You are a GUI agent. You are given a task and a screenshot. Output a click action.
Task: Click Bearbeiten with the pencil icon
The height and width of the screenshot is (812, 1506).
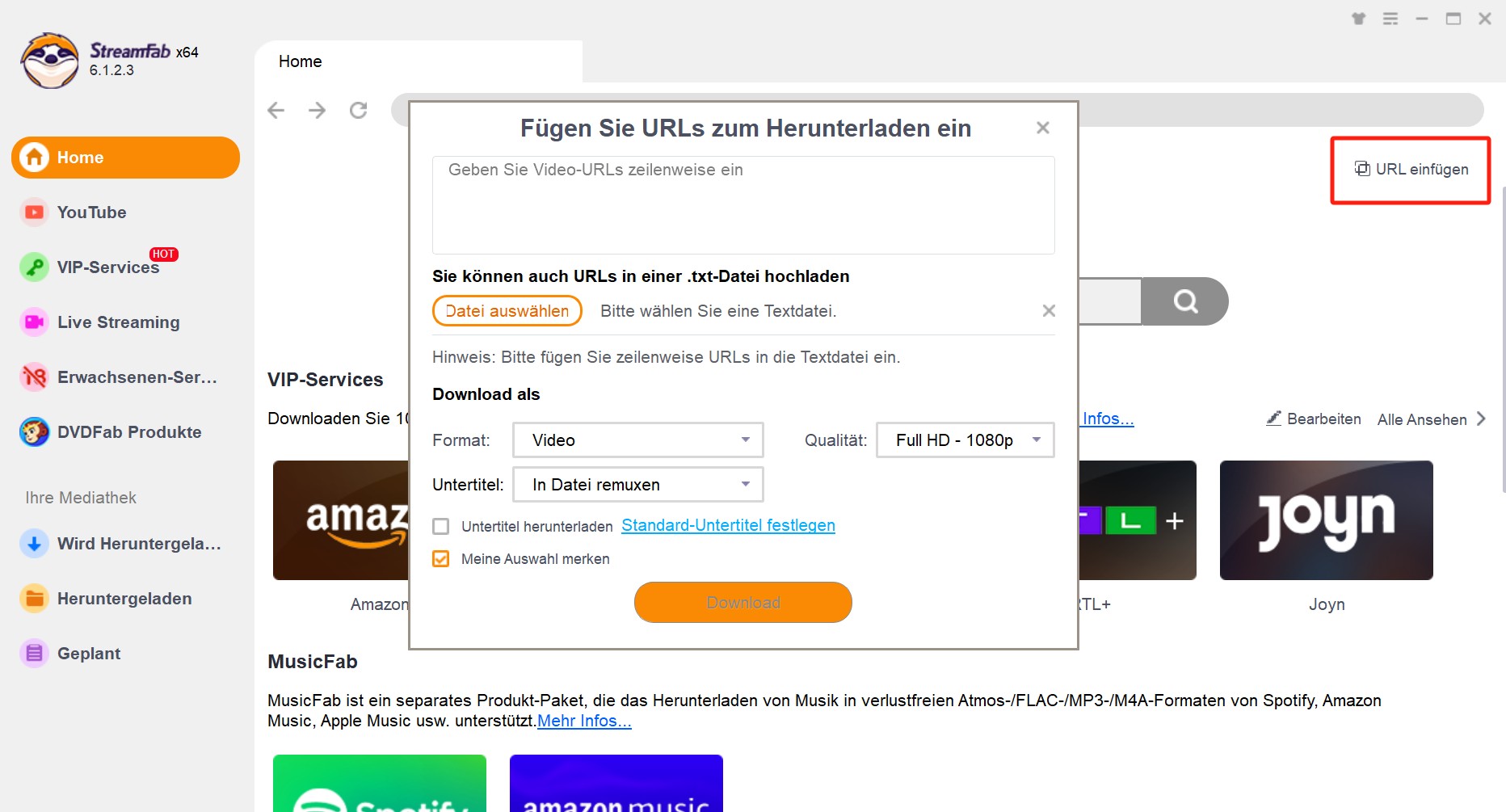(1314, 419)
